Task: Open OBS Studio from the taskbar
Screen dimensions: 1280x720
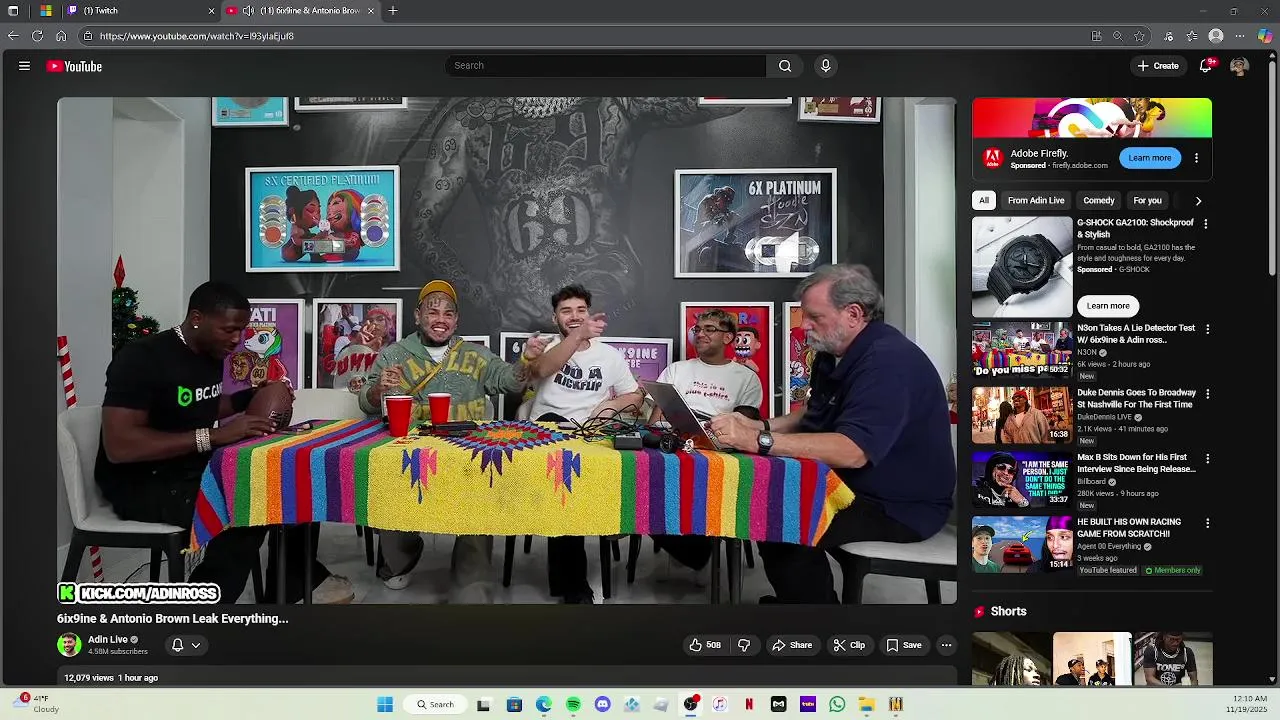Action: coord(690,705)
